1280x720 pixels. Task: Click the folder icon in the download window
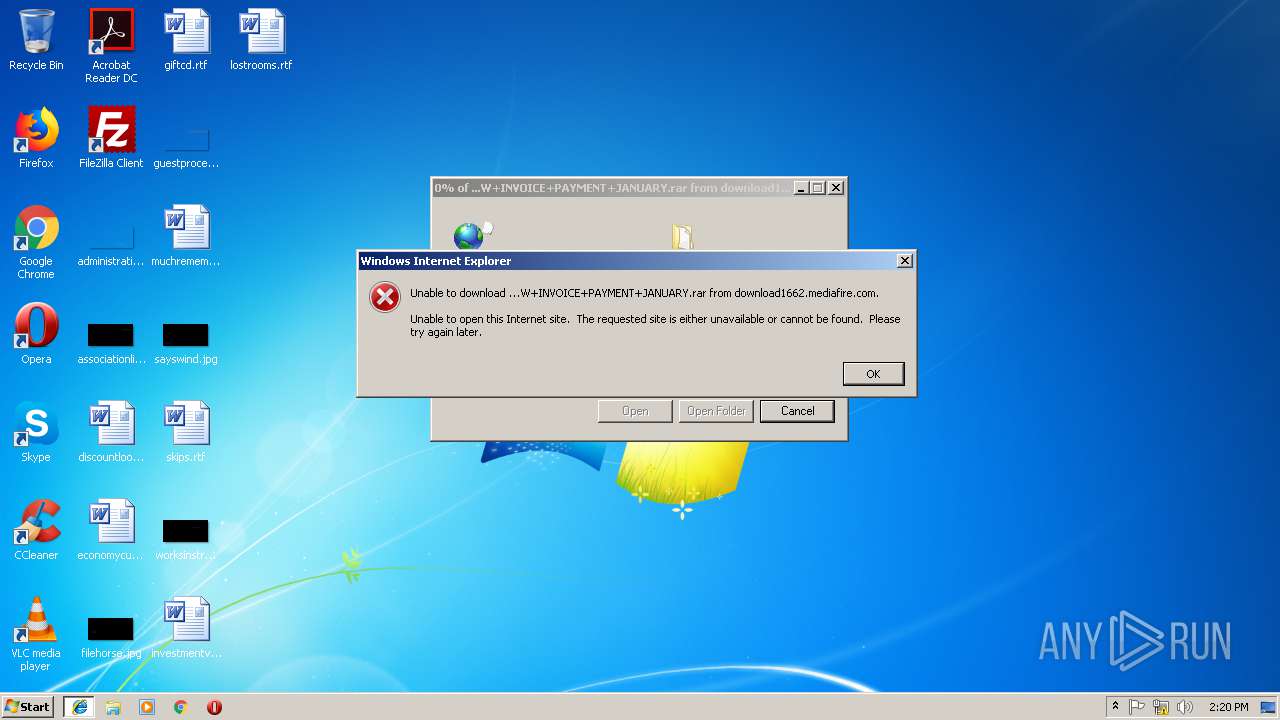pos(683,237)
